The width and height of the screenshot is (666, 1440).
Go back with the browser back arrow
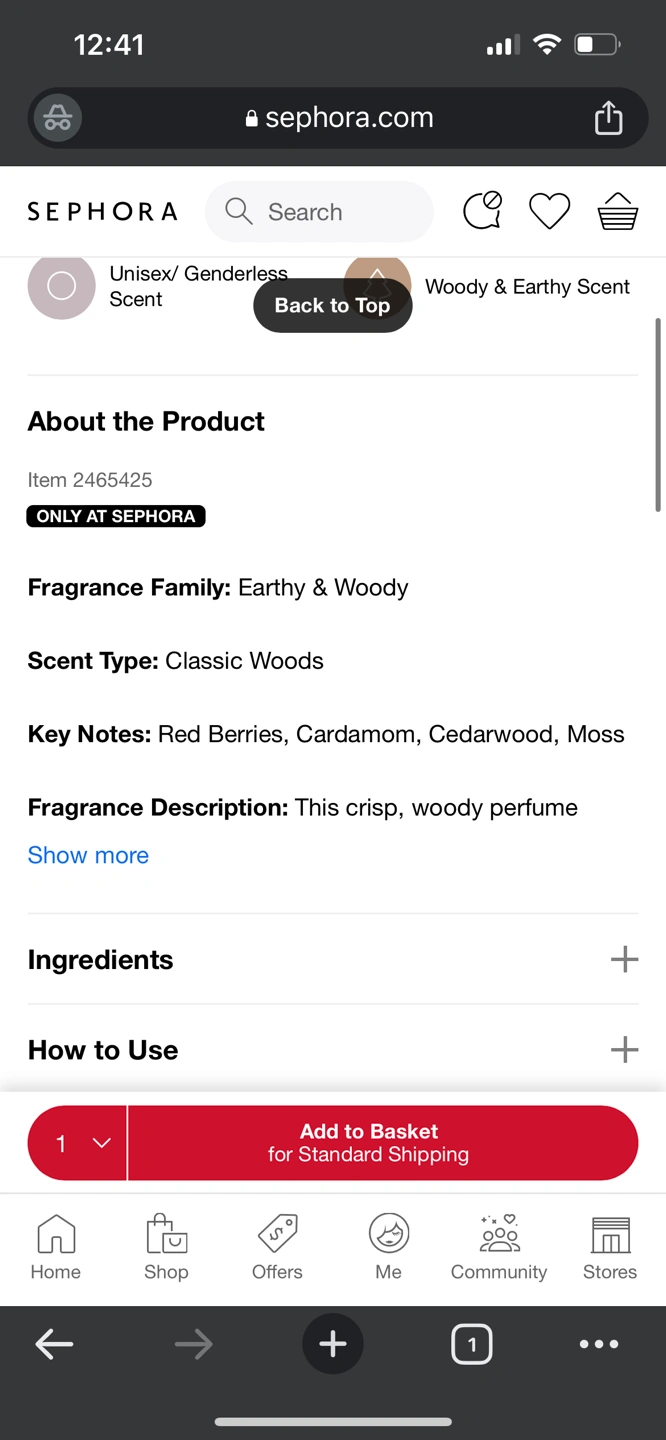pos(54,1345)
